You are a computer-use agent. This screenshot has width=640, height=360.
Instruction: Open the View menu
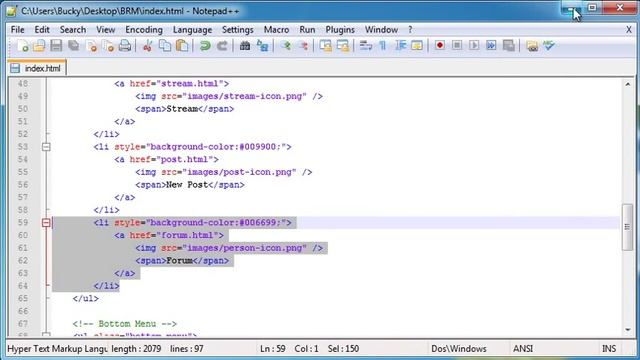[105, 30]
